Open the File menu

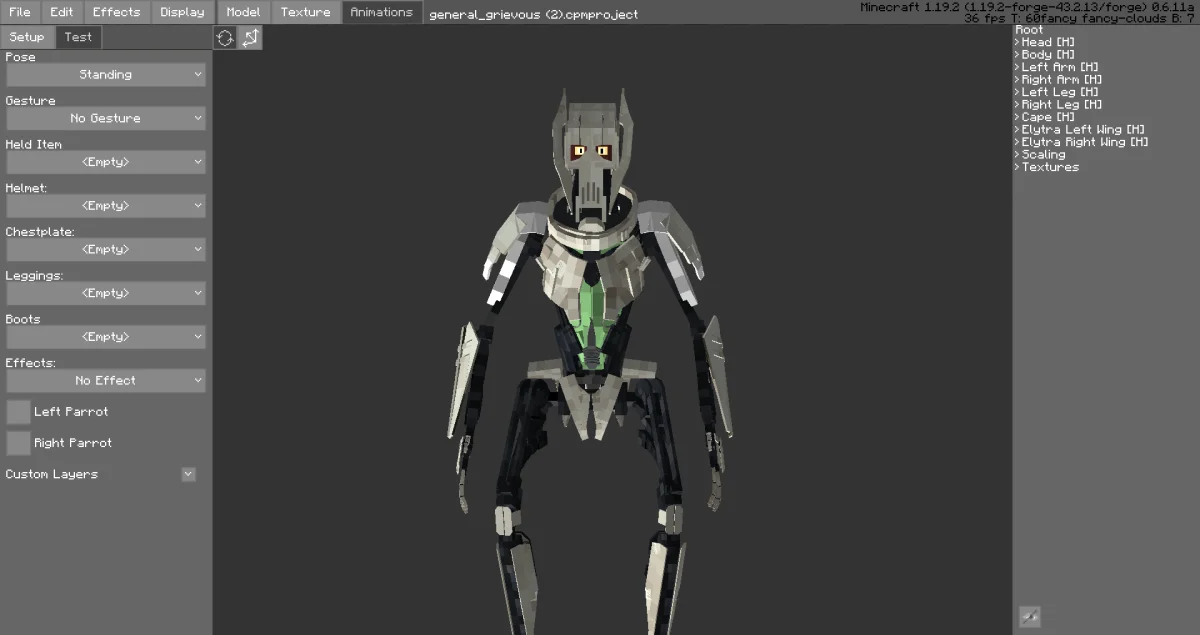(20, 12)
